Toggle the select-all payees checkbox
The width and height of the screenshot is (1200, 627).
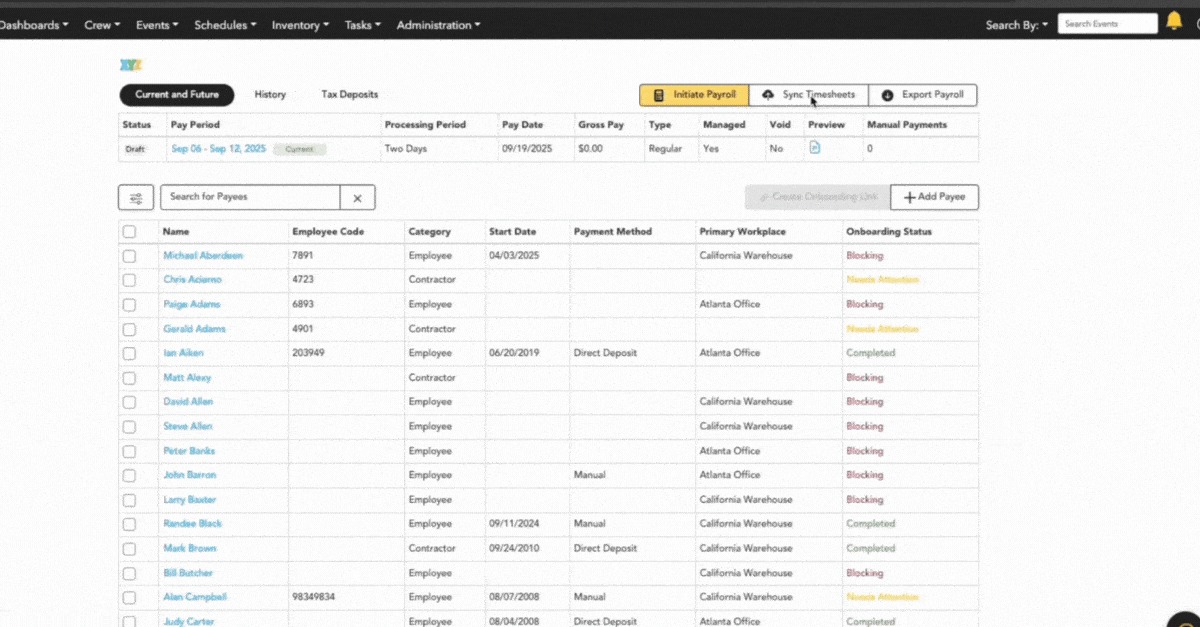tap(129, 232)
